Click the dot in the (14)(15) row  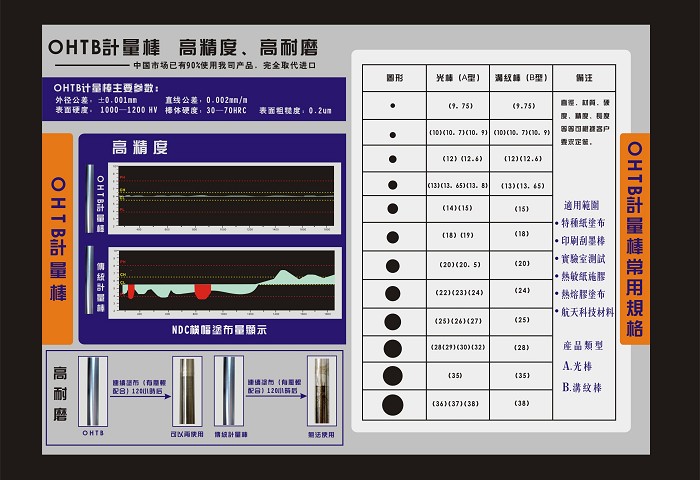point(393,209)
